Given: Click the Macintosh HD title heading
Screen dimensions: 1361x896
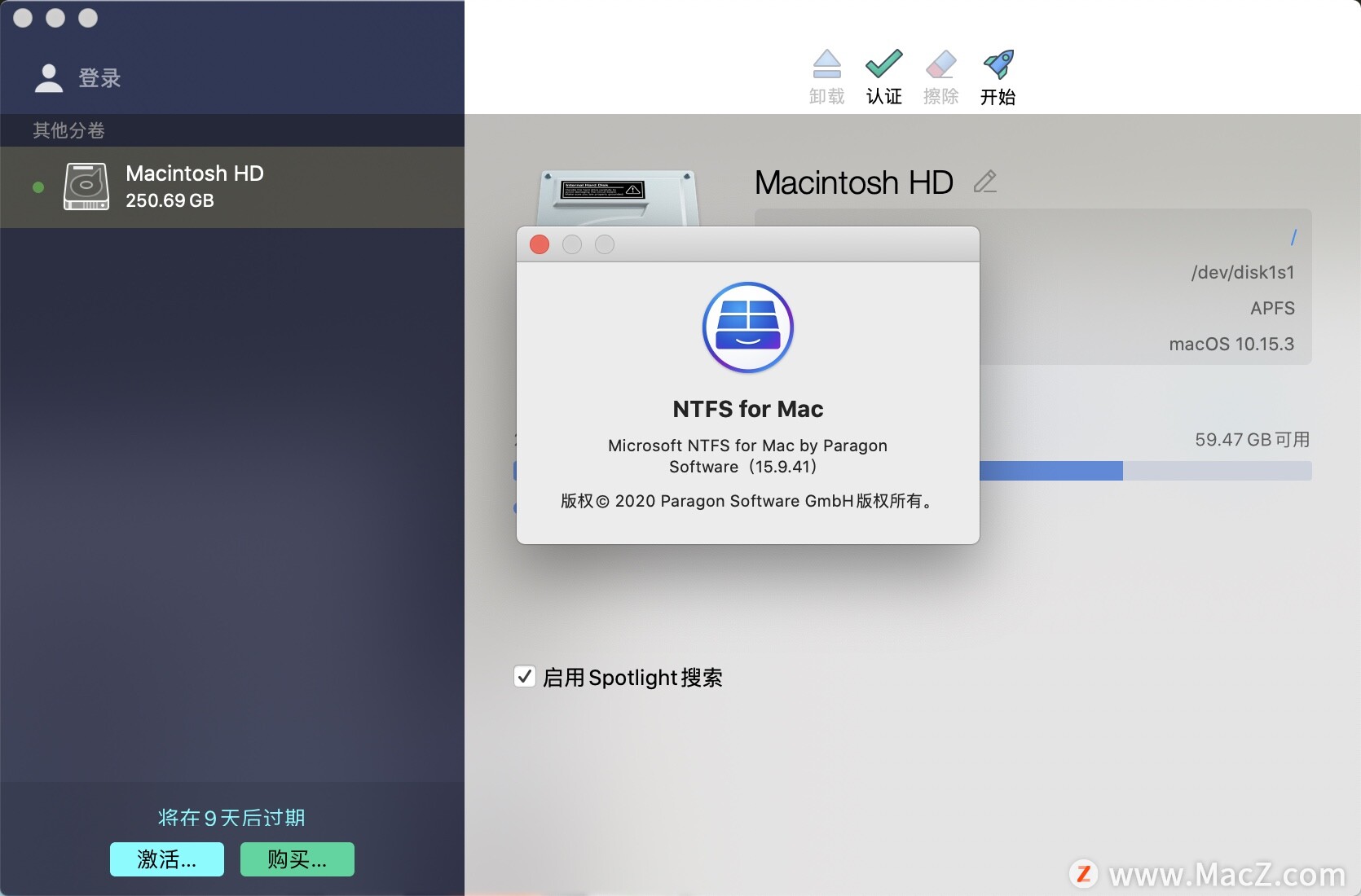Looking at the screenshot, I should coord(853,182).
